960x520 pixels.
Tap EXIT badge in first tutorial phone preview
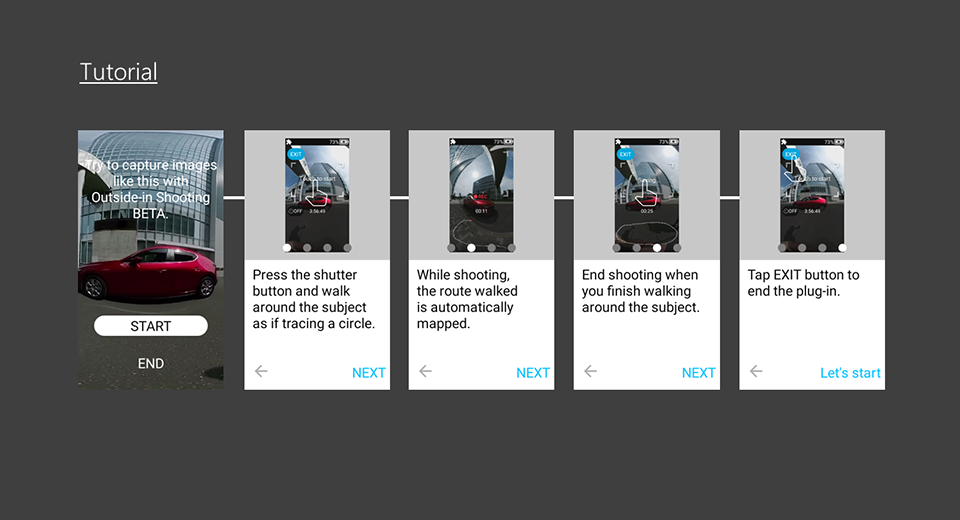point(296,154)
